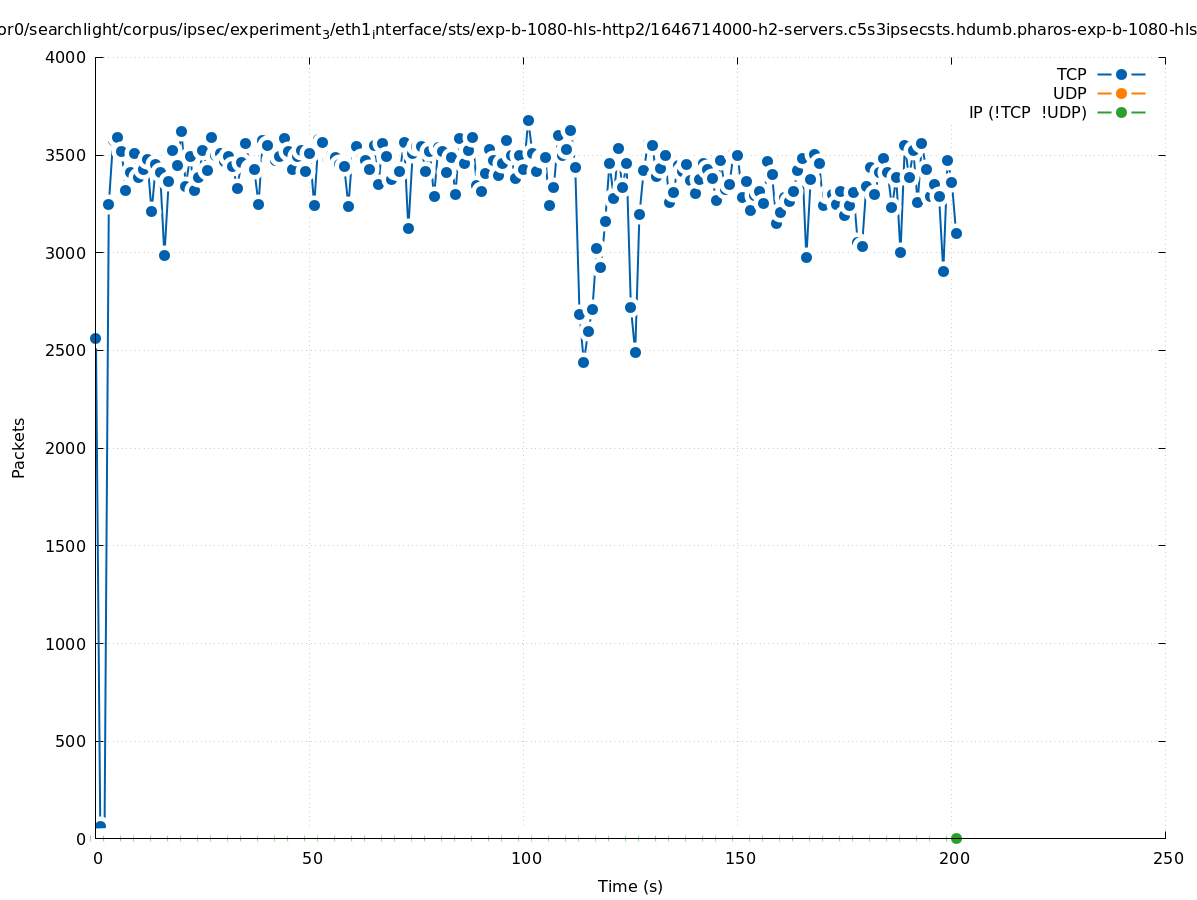
Task: Click the 4000 tick label on y-axis
Action: click(65, 57)
